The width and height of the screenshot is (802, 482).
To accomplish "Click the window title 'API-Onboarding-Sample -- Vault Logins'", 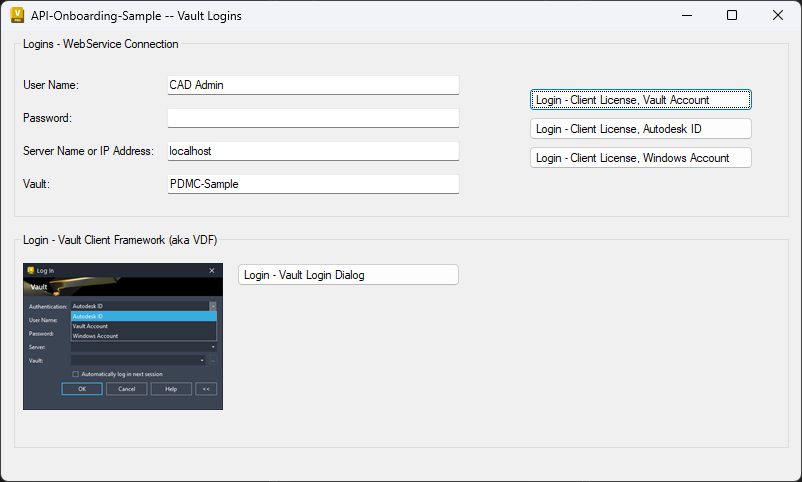I will 136,16.
